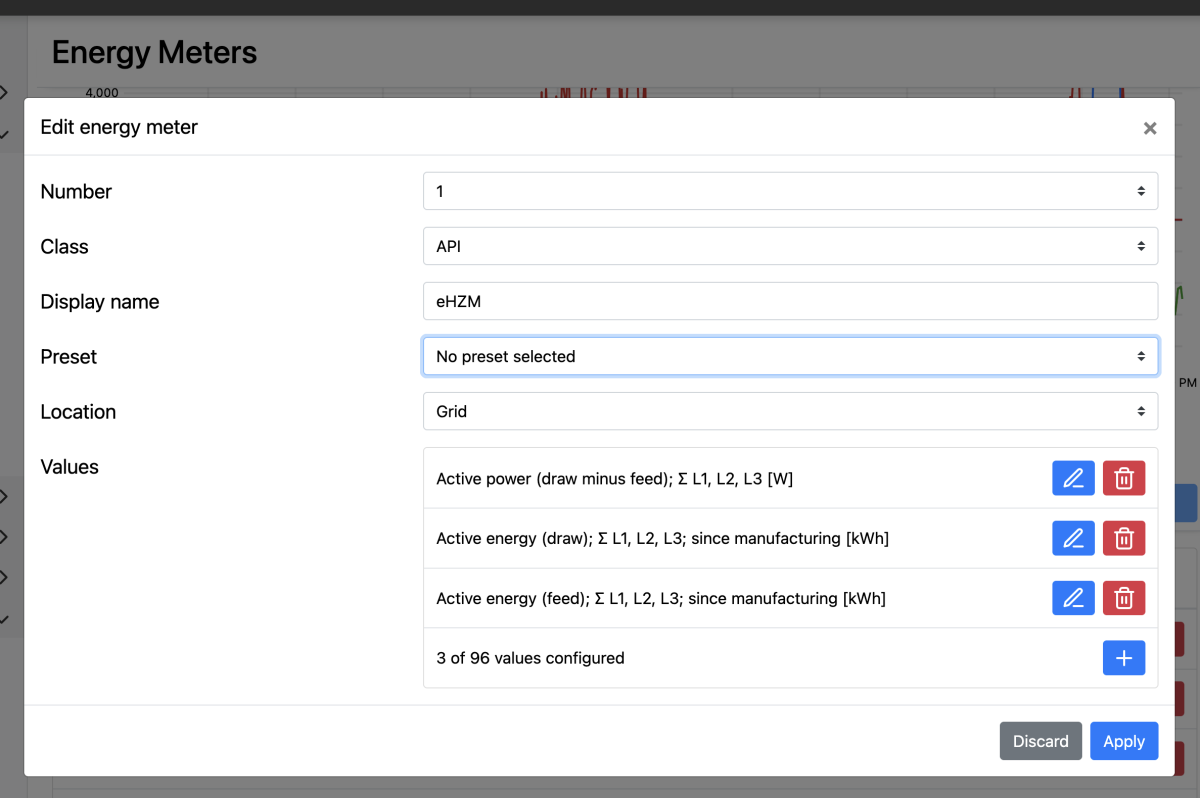Open the Number dropdown
Screen dimensions: 1200x798
(790, 191)
